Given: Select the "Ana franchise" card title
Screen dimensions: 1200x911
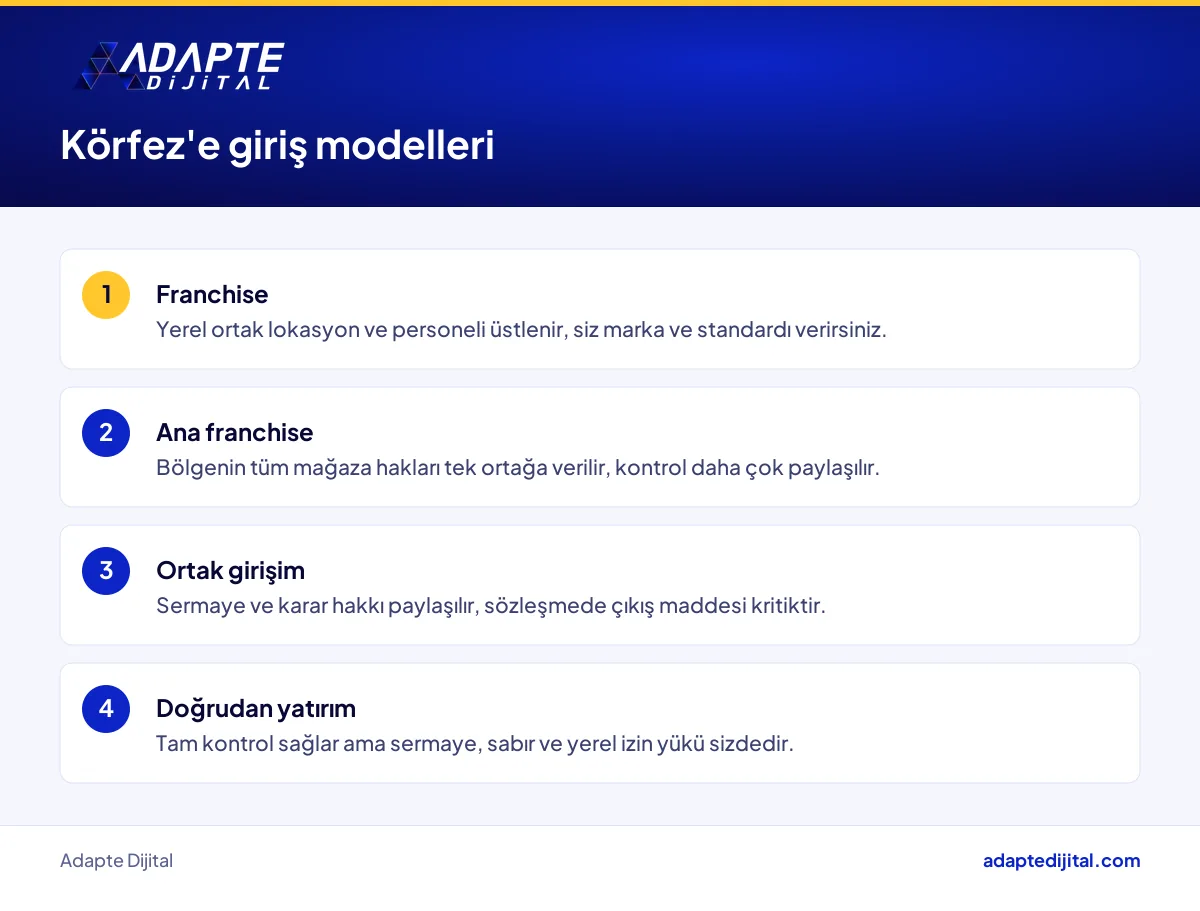Looking at the screenshot, I should point(235,432).
